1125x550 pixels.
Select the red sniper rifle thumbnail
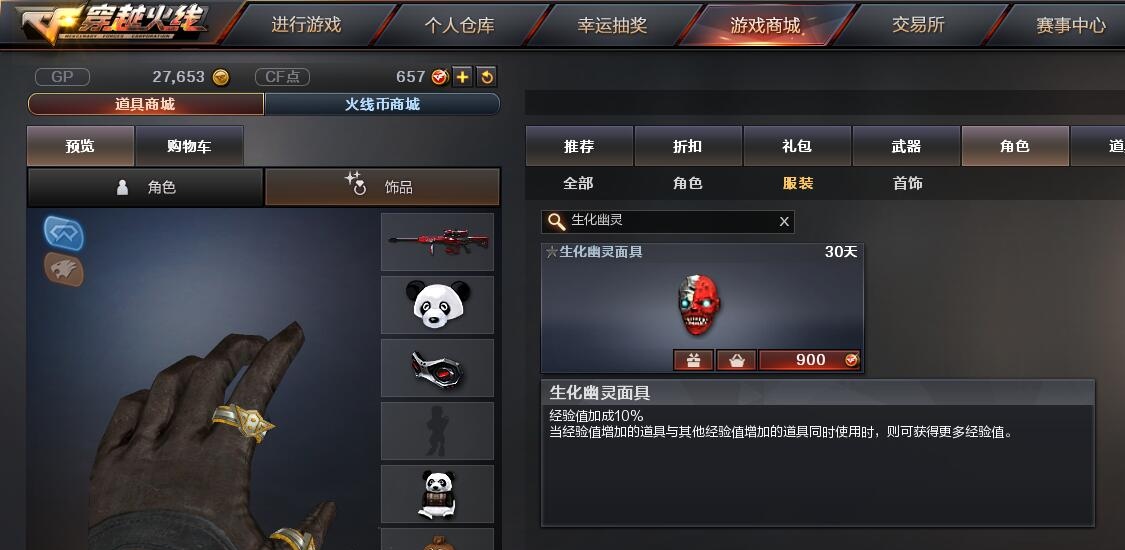pos(438,242)
